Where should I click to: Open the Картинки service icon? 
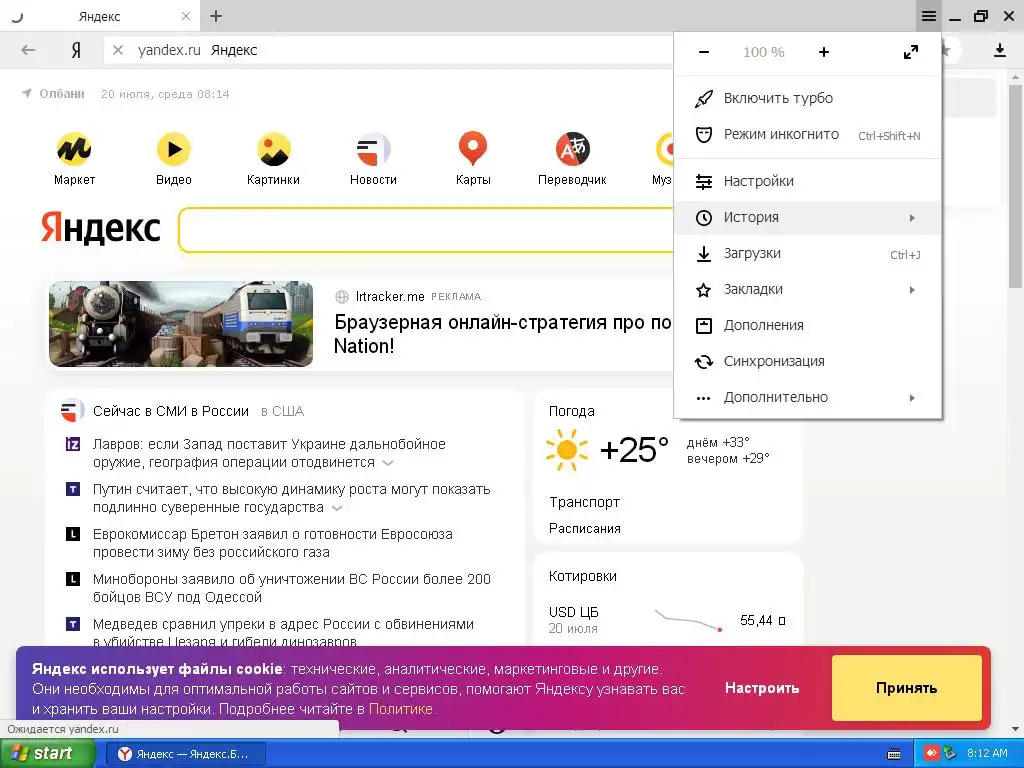(274, 149)
